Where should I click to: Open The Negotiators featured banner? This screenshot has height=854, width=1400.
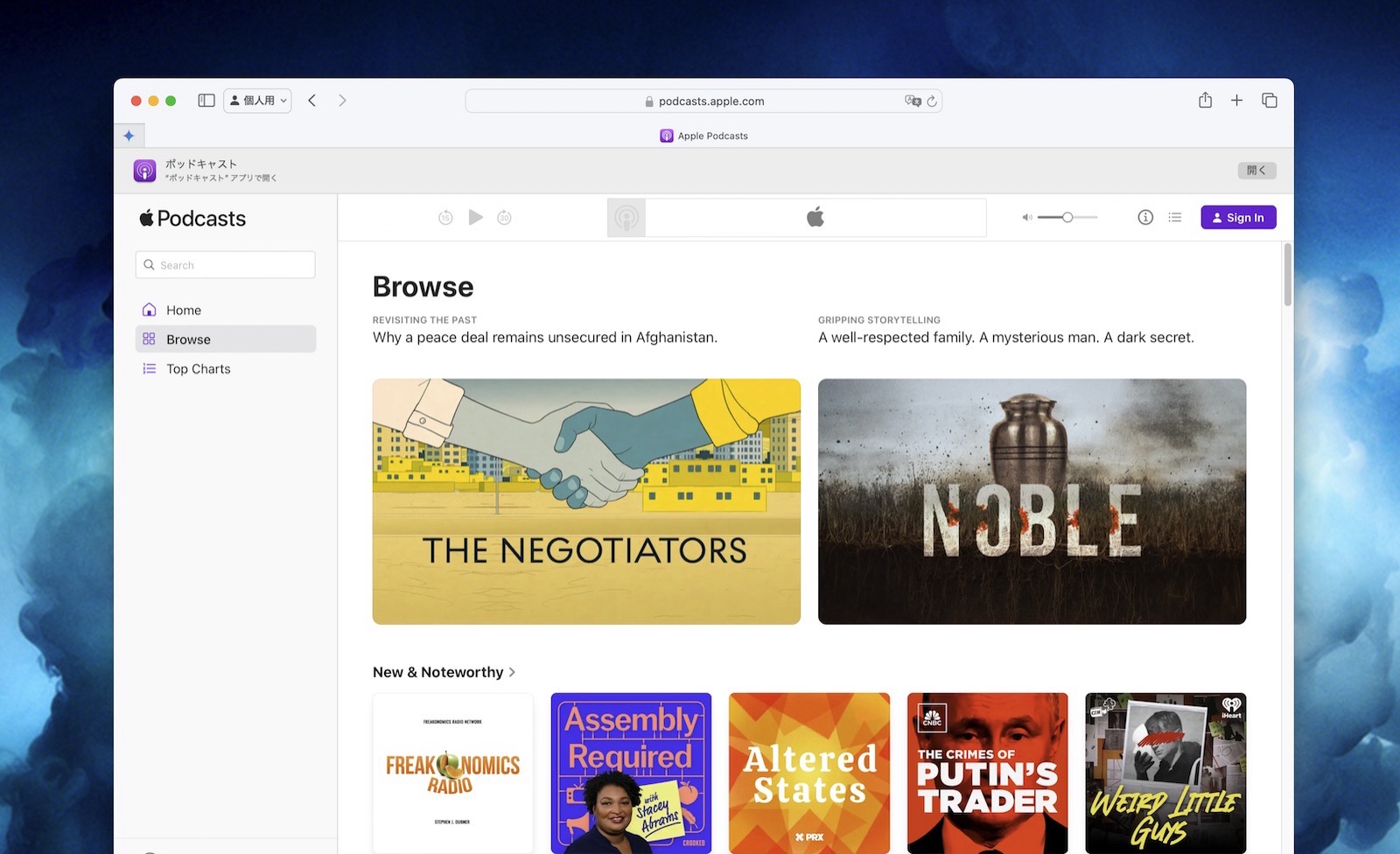coord(586,501)
